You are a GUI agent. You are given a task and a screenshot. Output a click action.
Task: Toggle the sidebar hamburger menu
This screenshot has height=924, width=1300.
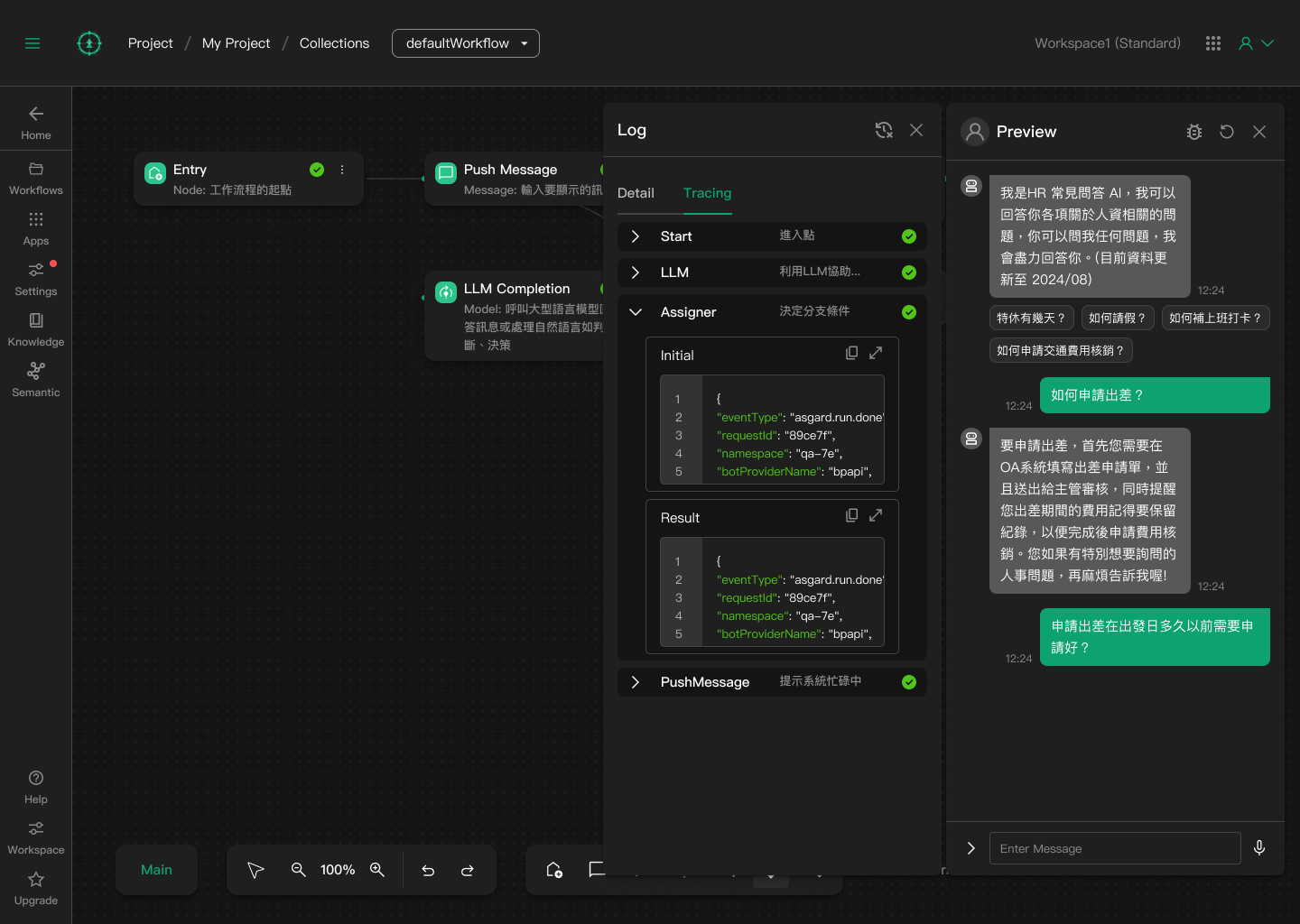click(x=32, y=42)
